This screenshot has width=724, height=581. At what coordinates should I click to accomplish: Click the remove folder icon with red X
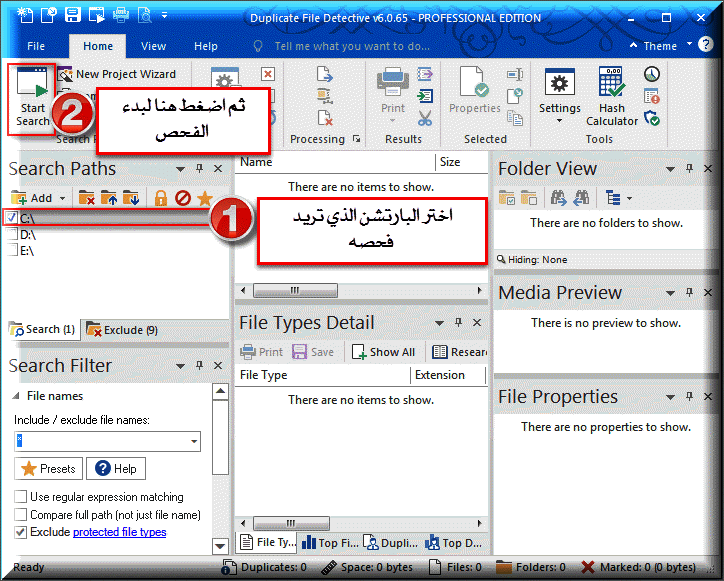pyautogui.click(x=86, y=198)
